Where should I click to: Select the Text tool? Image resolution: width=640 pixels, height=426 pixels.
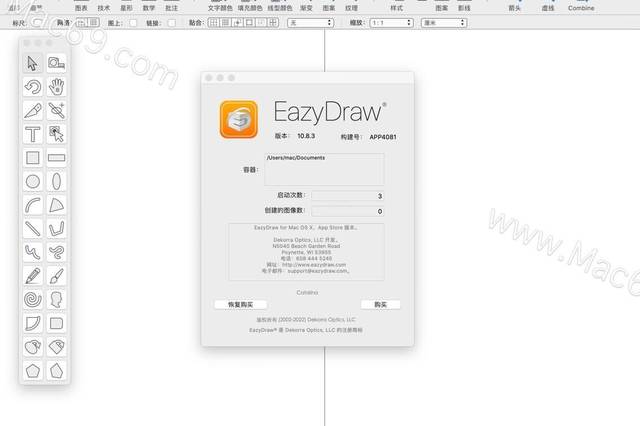[33, 134]
